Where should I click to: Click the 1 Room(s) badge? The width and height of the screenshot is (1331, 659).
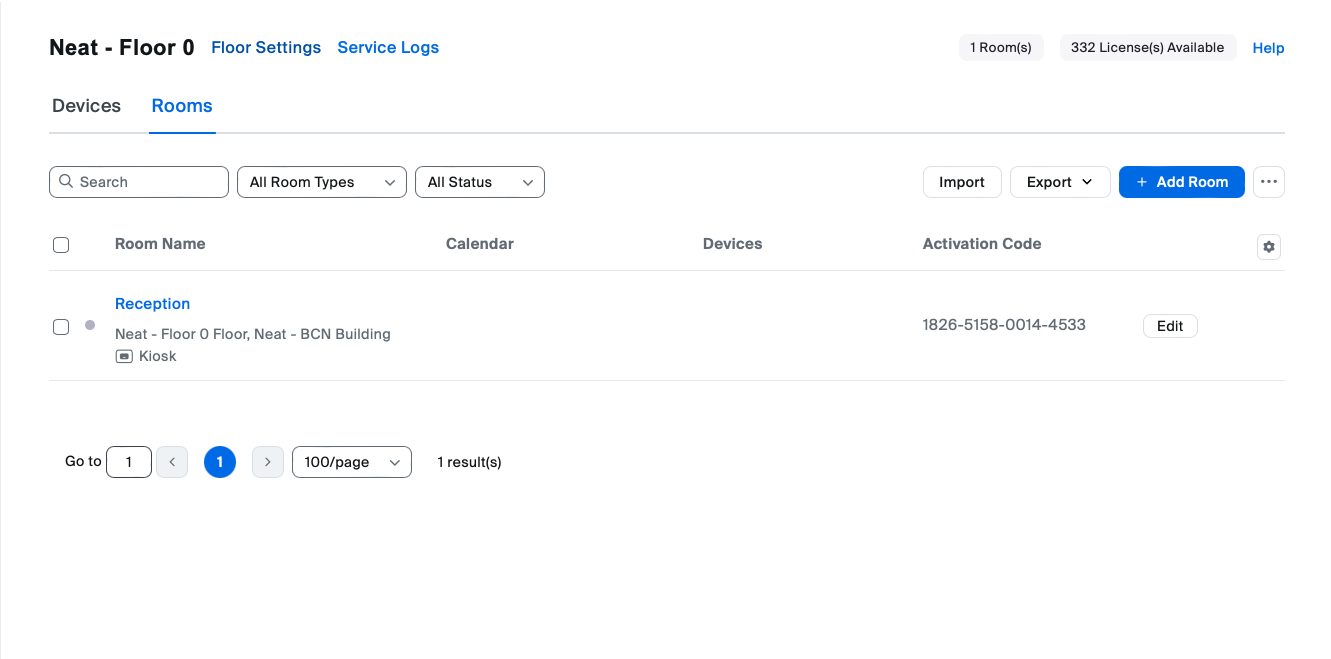[1001, 47]
